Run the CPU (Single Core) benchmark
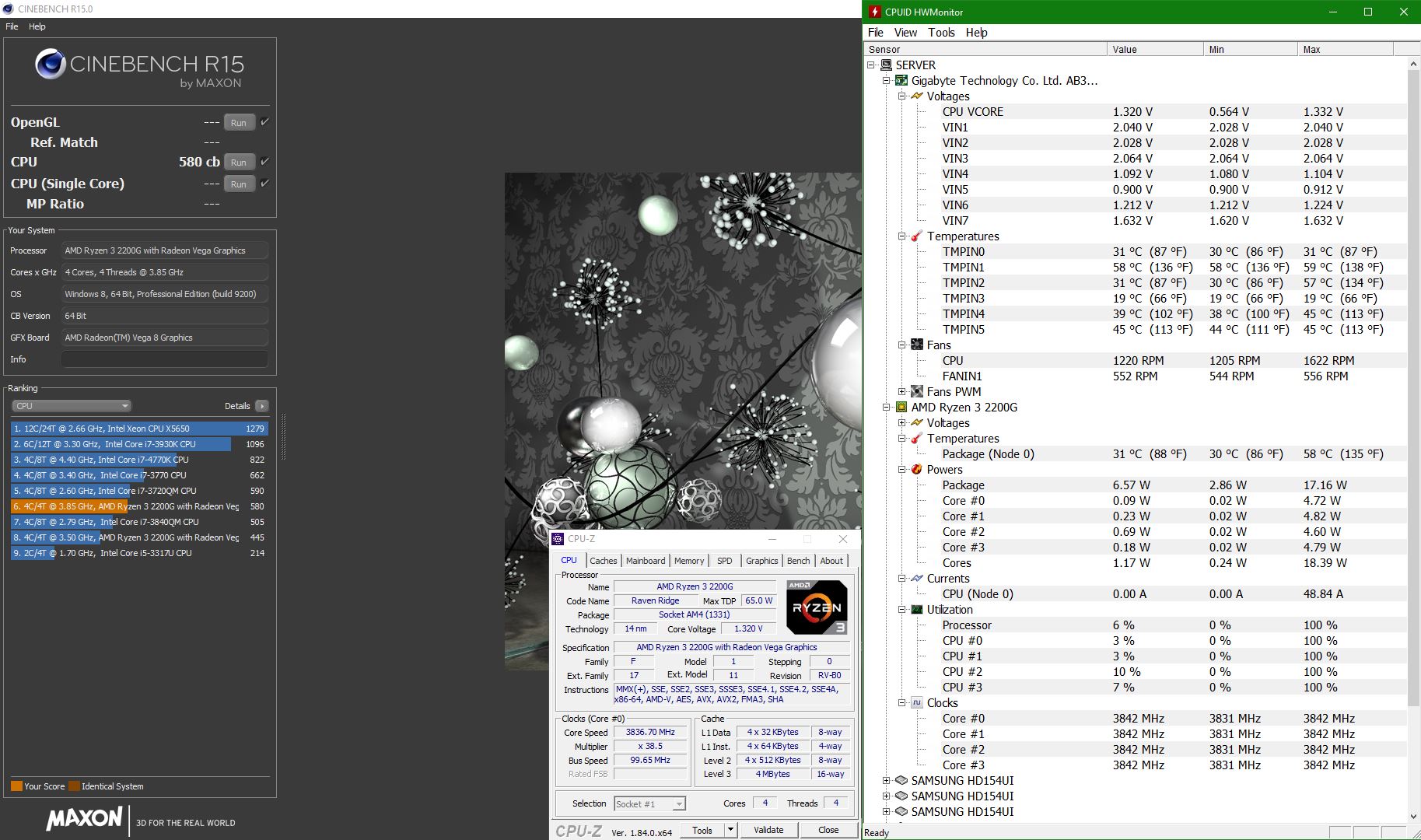 click(x=239, y=184)
